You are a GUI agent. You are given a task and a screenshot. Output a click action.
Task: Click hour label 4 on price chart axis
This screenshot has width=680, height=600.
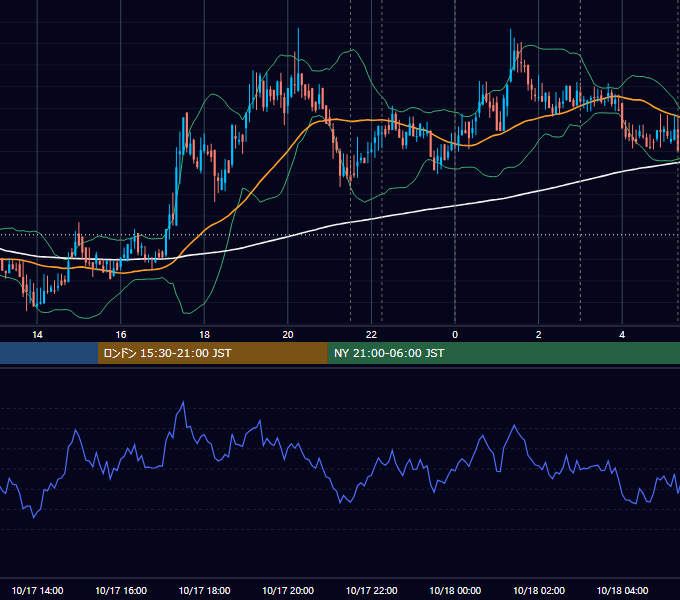(x=622, y=335)
